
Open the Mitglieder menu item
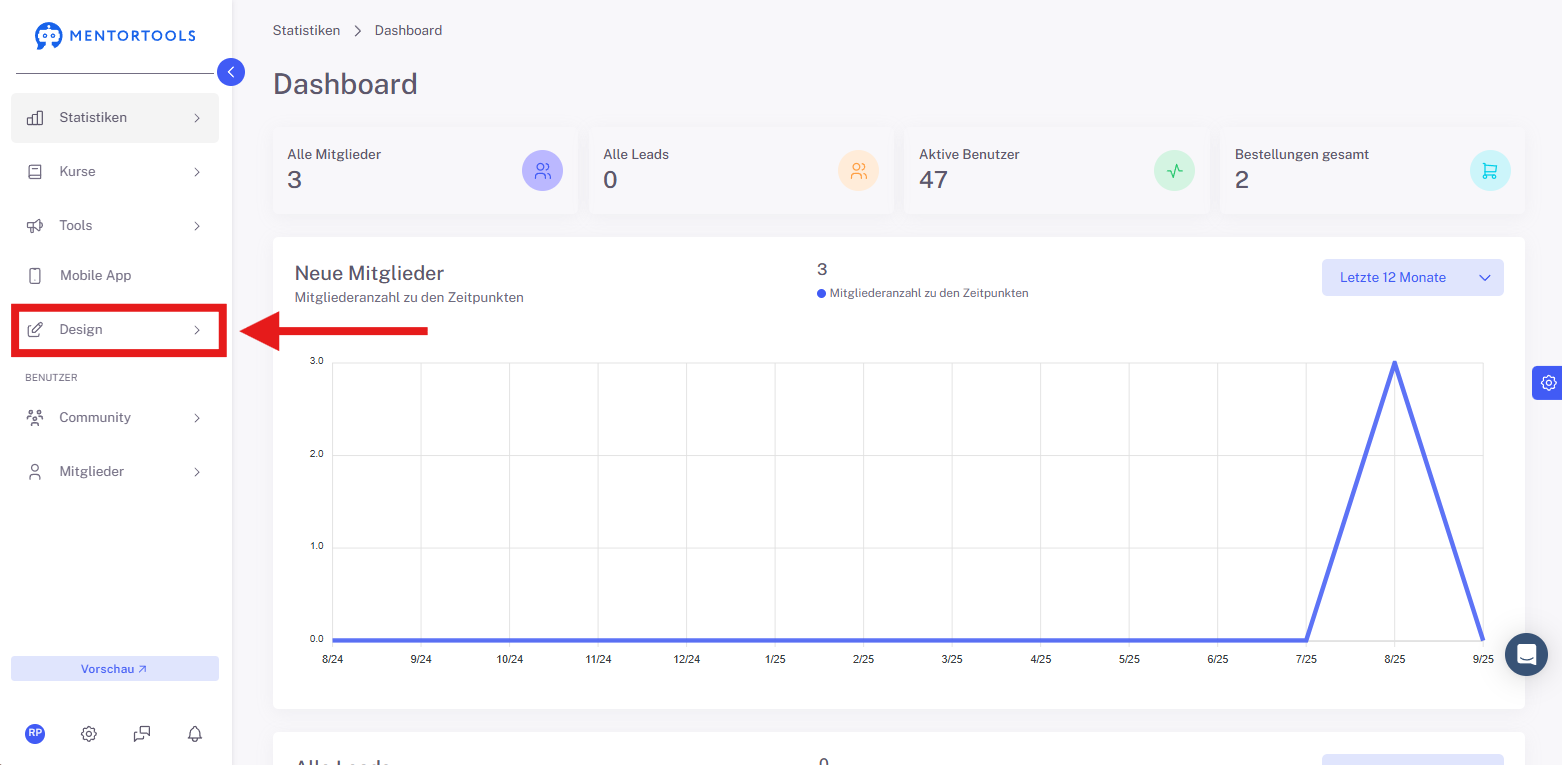(x=115, y=472)
